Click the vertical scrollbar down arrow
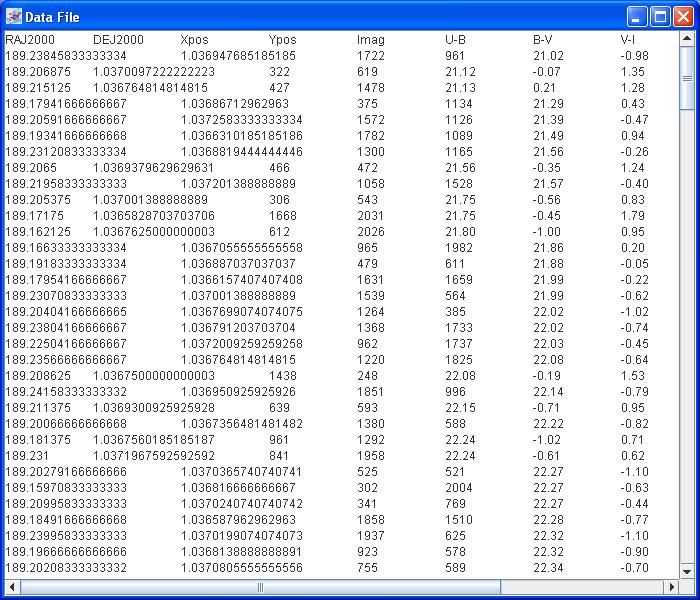700x600 pixels. 687,571
